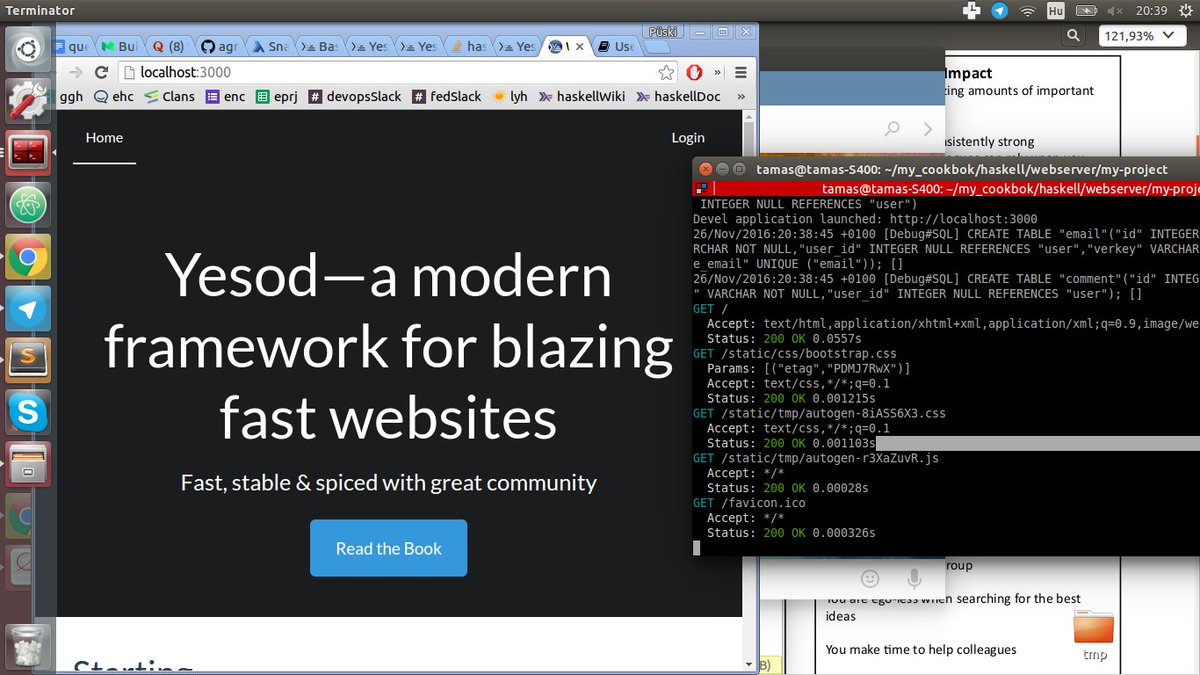Click the Login link on Yesod page
The height and width of the screenshot is (675, 1200).
[x=688, y=137]
